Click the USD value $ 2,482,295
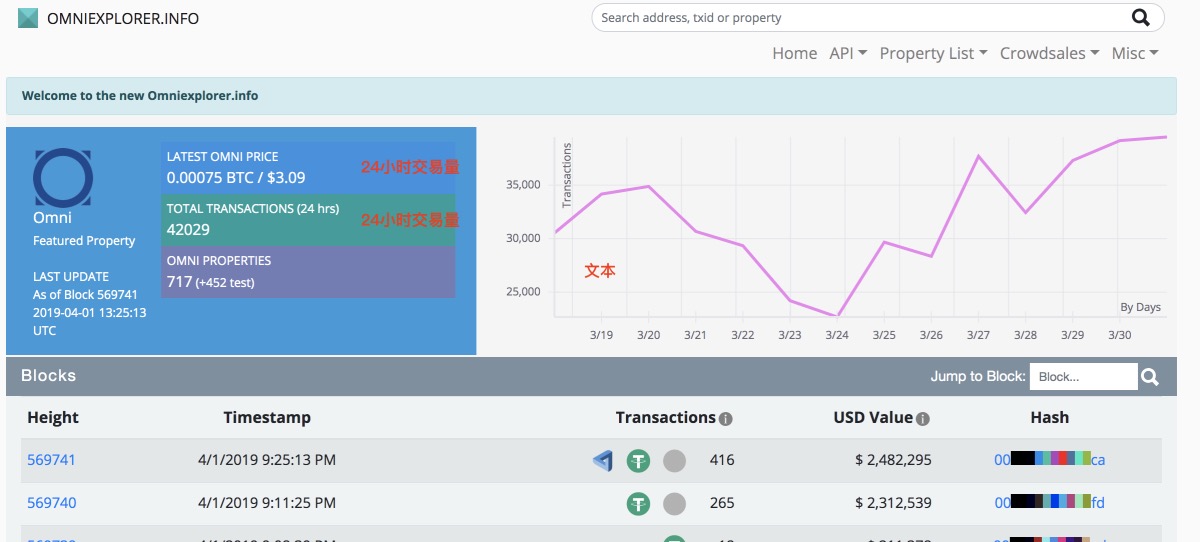This screenshot has height=542, width=1200. point(893,460)
